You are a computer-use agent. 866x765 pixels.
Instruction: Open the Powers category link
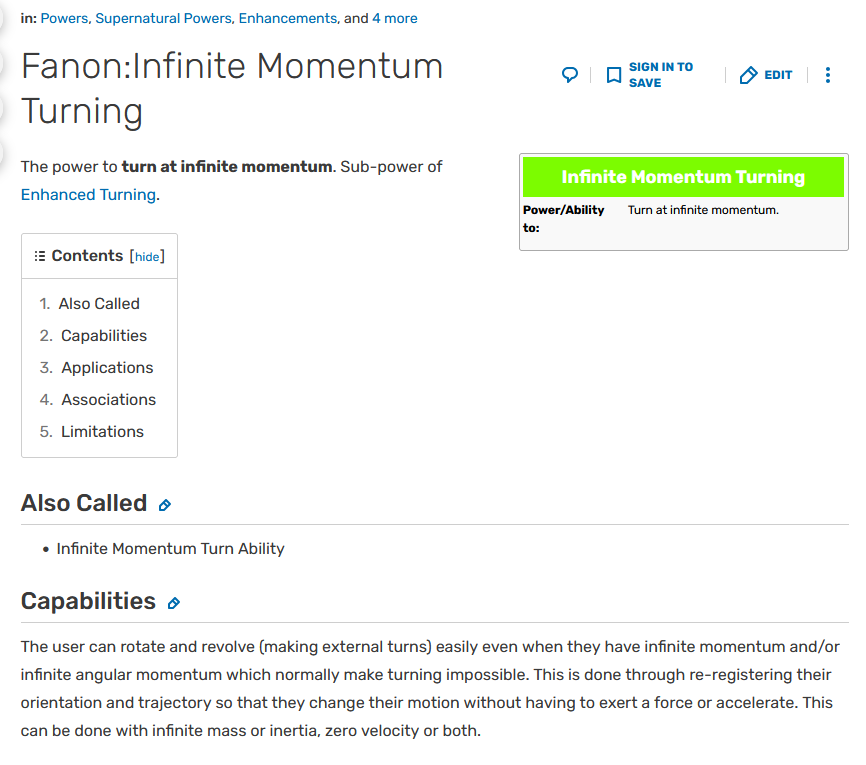tap(64, 18)
